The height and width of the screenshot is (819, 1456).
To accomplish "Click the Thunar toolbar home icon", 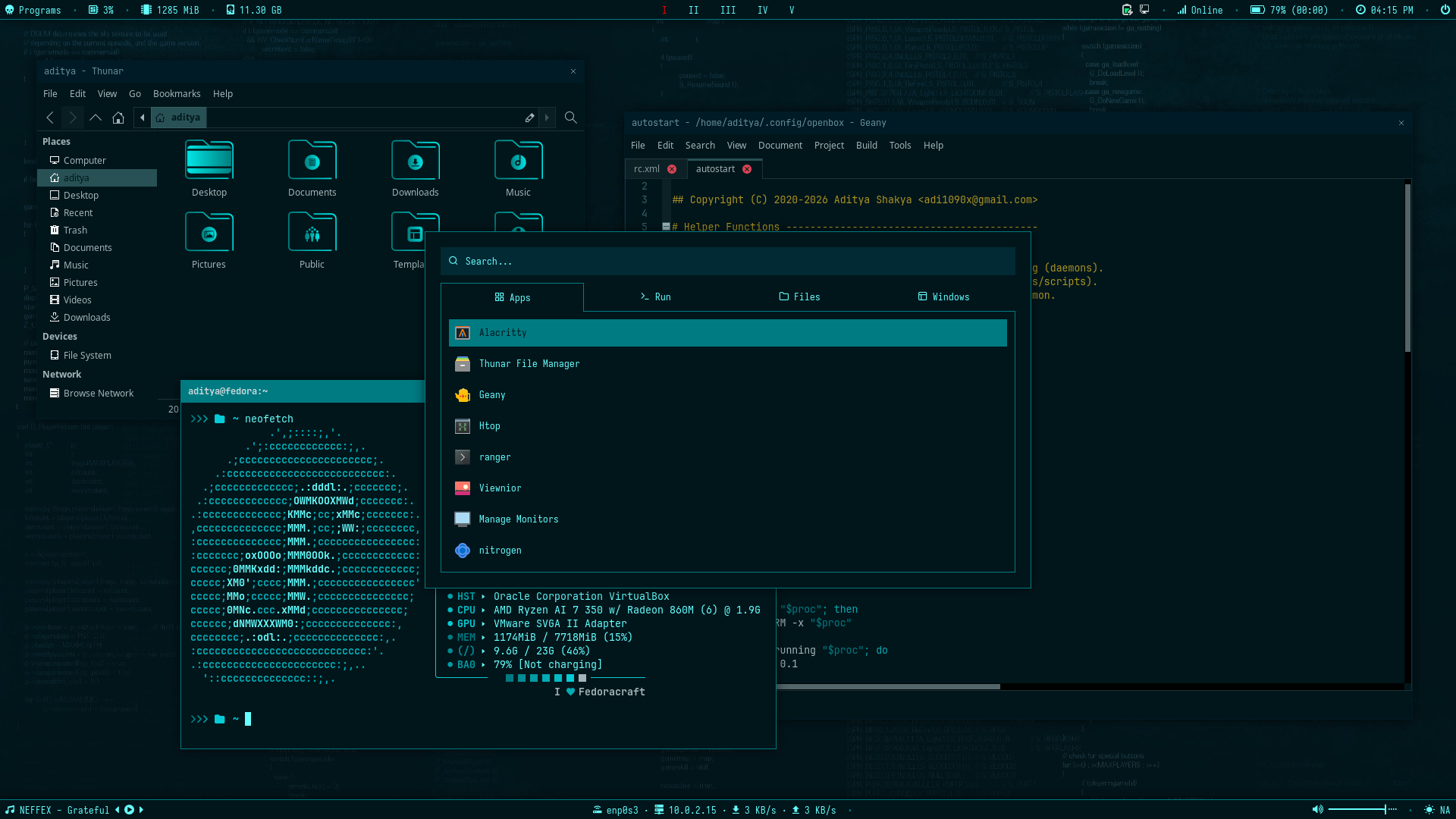I will (x=118, y=118).
